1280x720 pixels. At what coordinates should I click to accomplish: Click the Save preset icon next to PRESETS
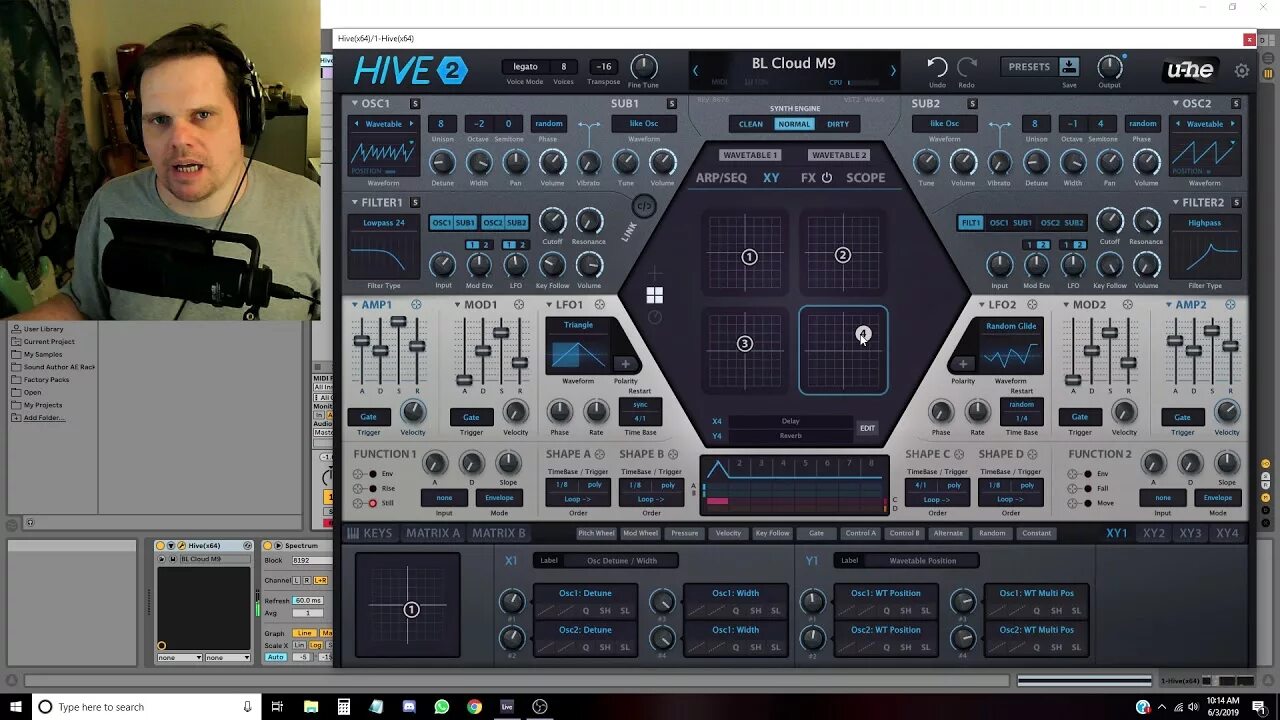point(1069,65)
